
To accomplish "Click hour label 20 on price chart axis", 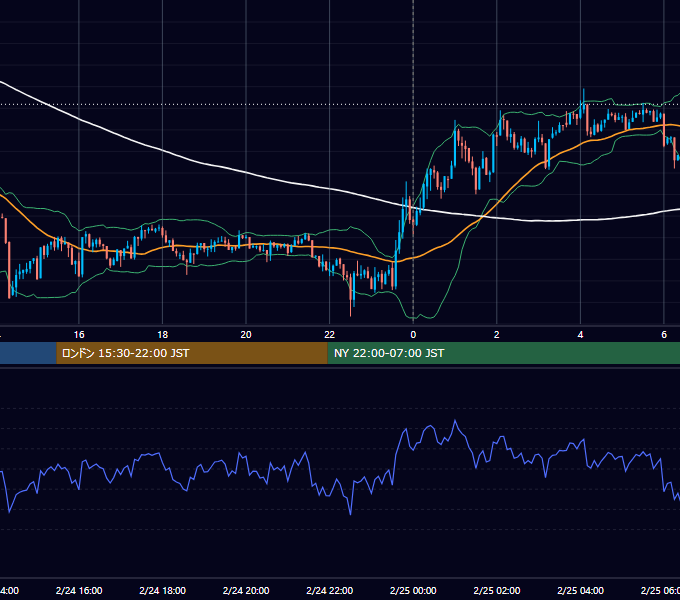I will click(246, 335).
